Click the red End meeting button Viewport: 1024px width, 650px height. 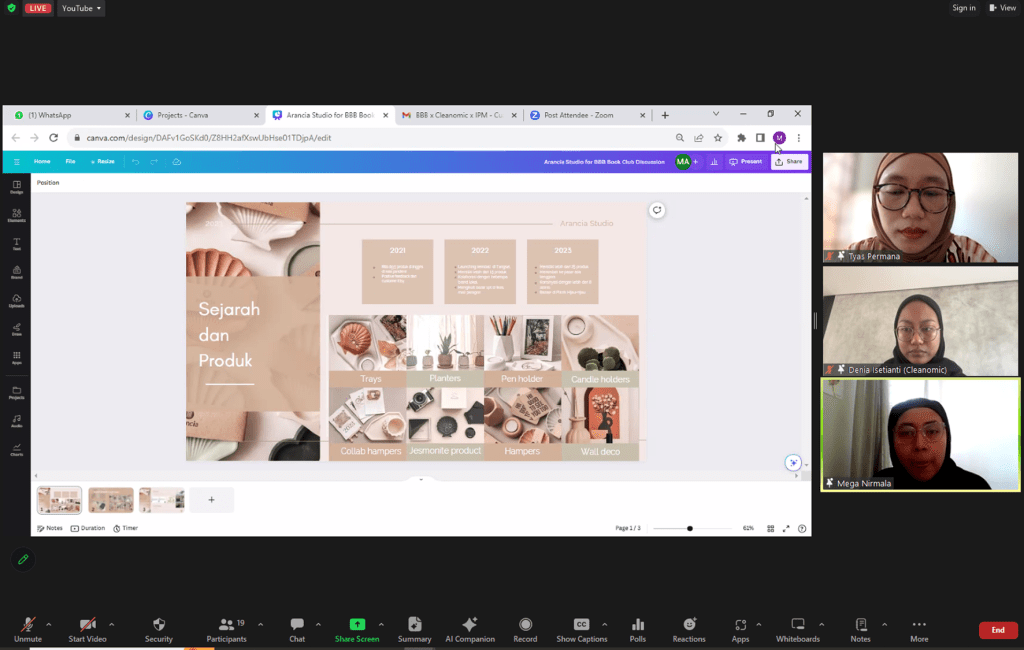997,630
